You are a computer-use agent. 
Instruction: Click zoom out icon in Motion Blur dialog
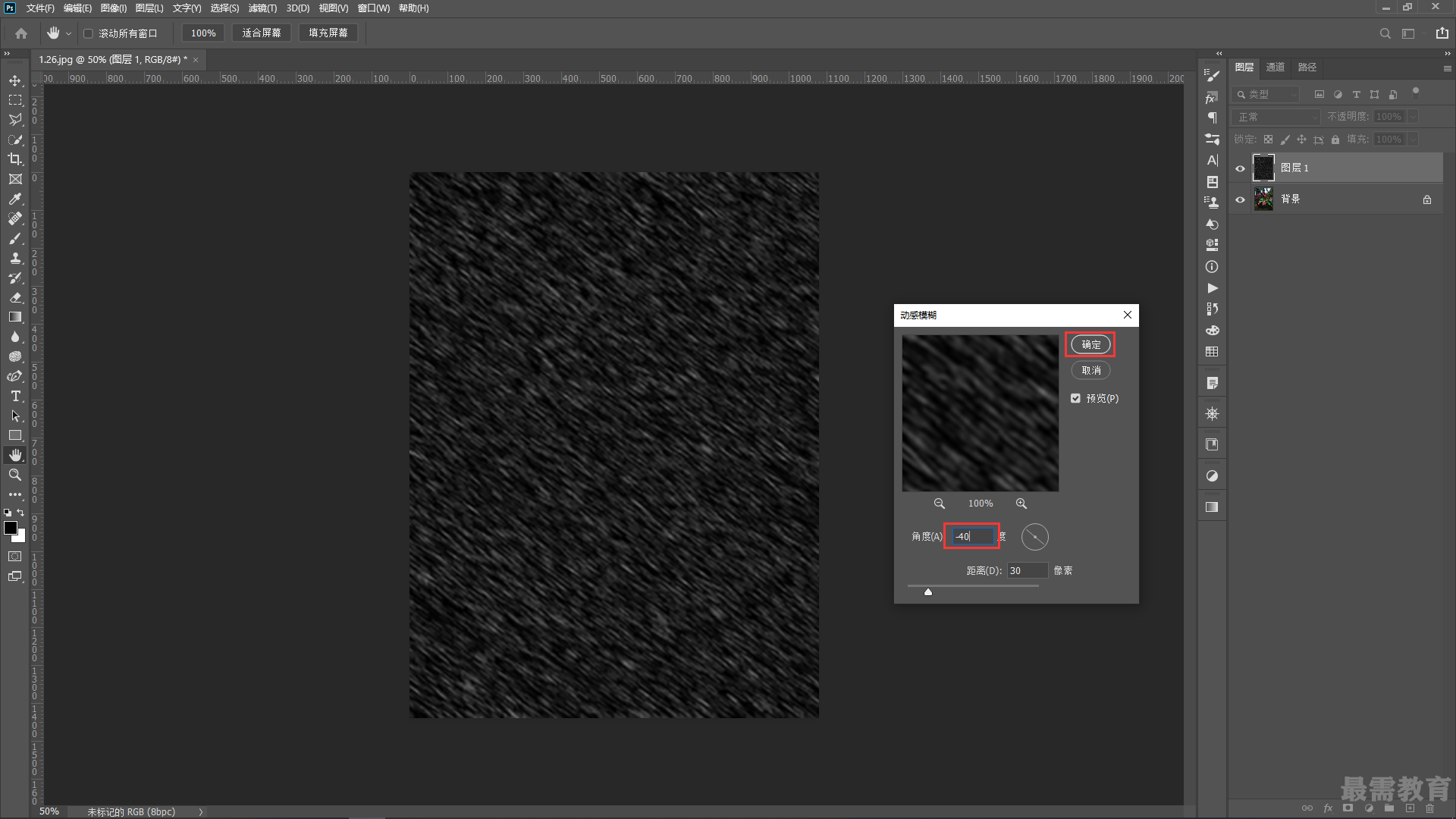[x=939, y=504]
